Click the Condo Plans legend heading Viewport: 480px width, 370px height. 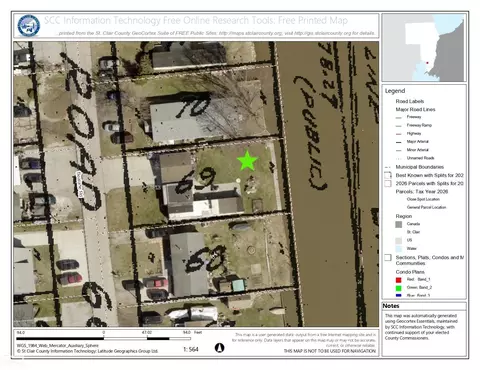coord(410,272)
